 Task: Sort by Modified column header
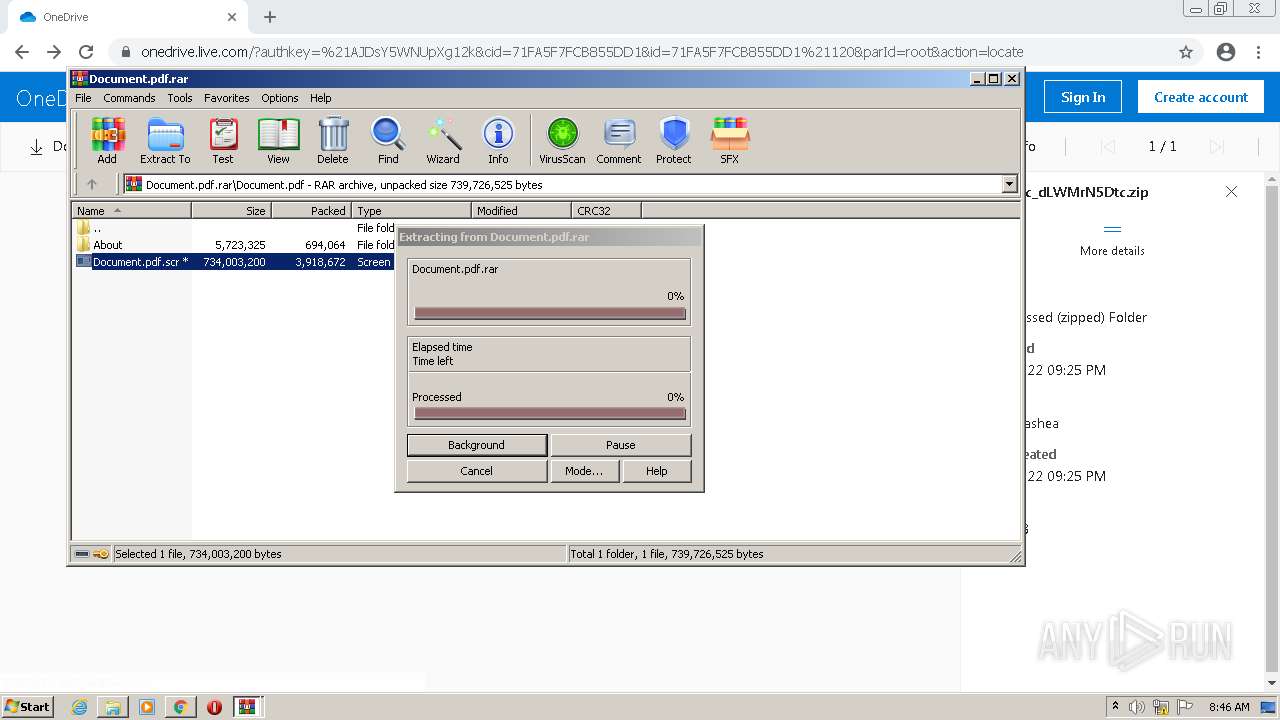tap(521, 211)
